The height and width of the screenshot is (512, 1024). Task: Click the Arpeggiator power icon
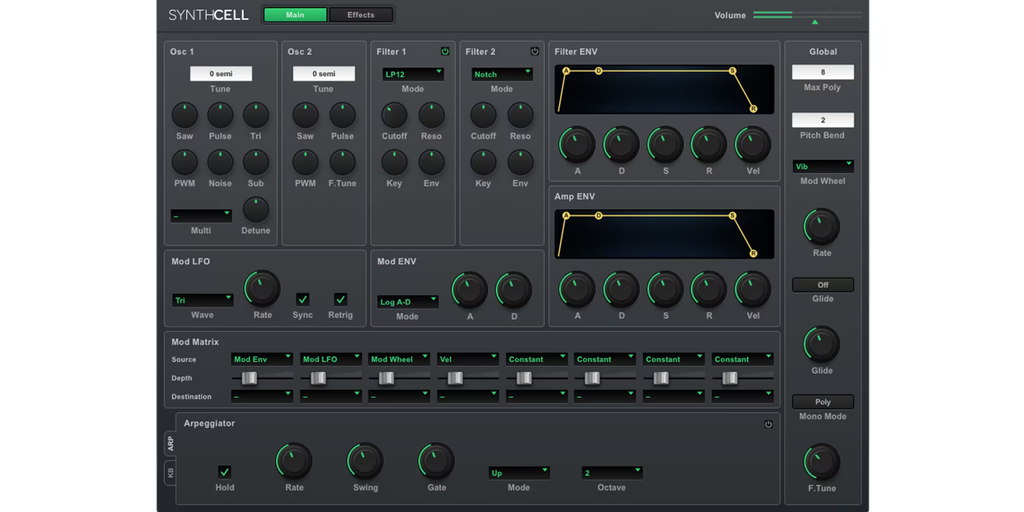click(x=768, y=424)
